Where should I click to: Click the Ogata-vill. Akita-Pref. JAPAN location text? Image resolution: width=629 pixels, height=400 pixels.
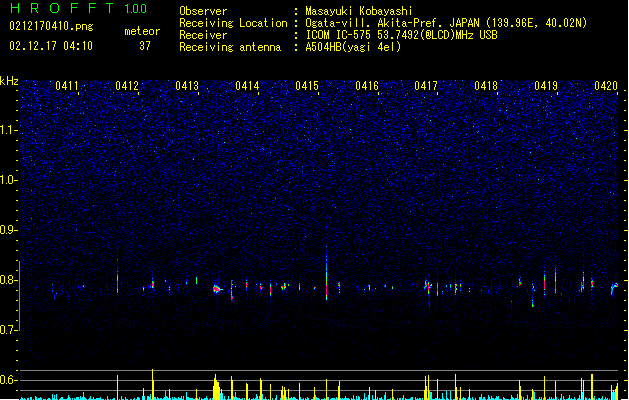click(446, 23)
